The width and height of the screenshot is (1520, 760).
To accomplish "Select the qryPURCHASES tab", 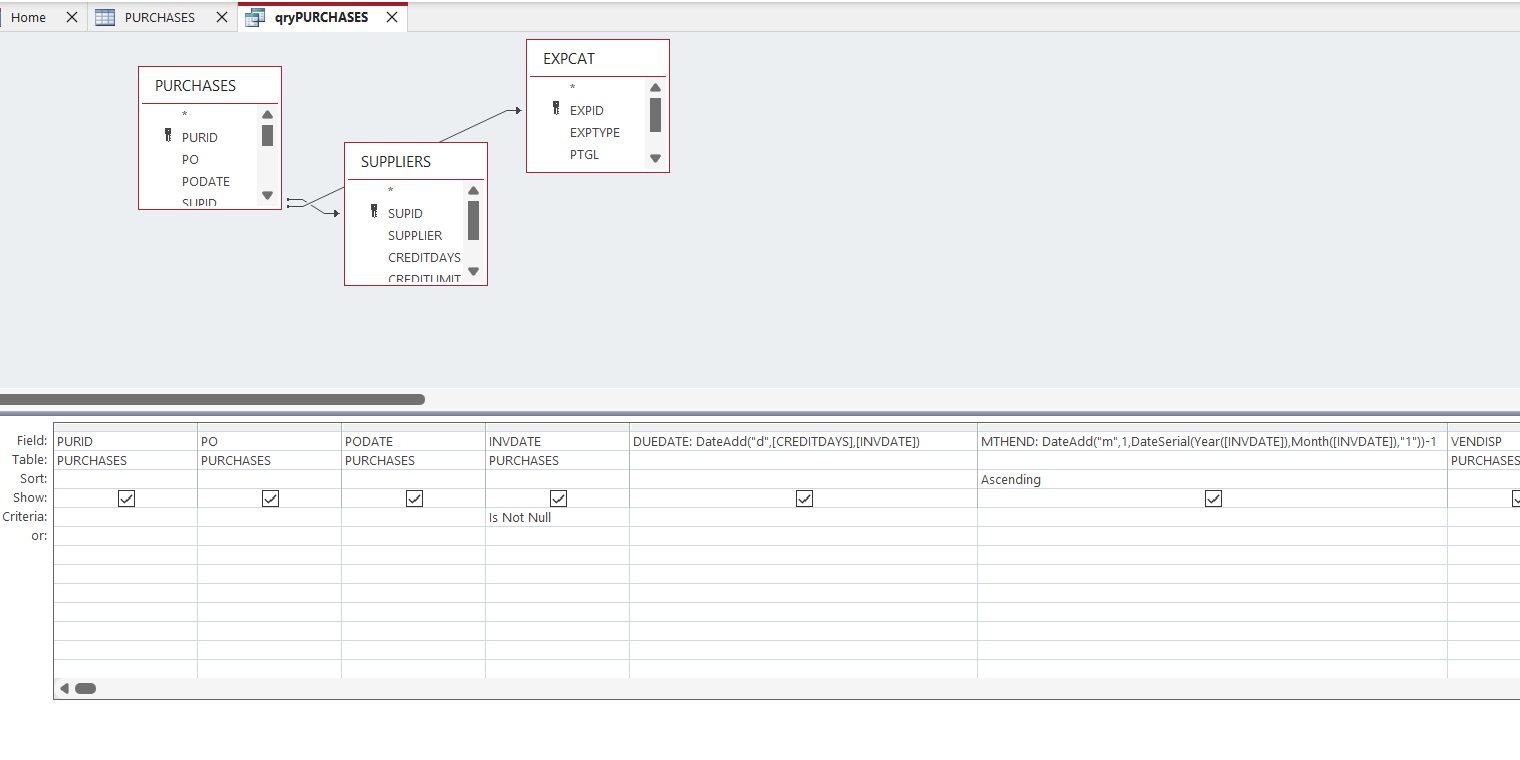I will pyautogui.click(x=321, y=17).
